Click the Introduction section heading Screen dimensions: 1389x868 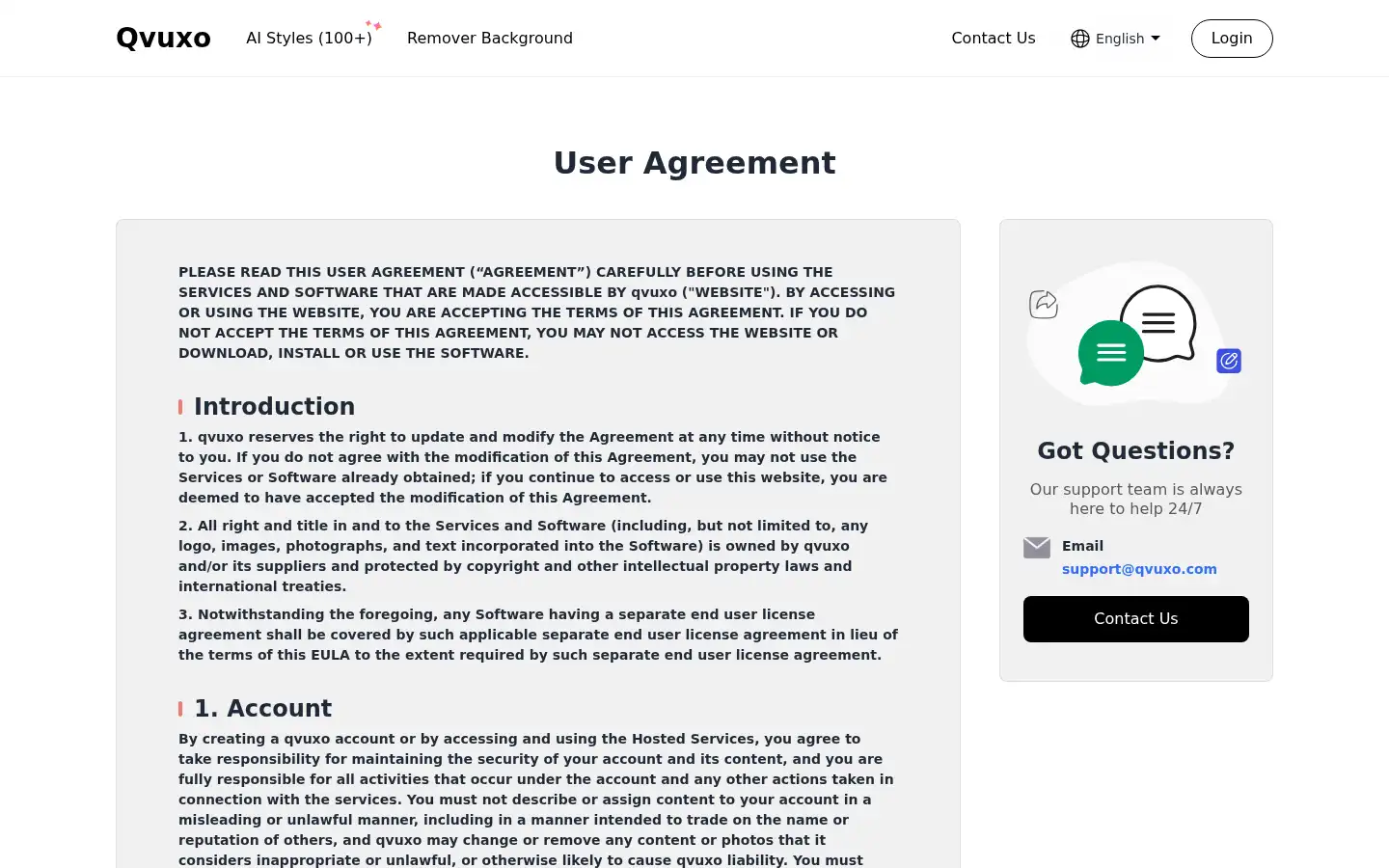pyautogui.click(x=274, y=406)
